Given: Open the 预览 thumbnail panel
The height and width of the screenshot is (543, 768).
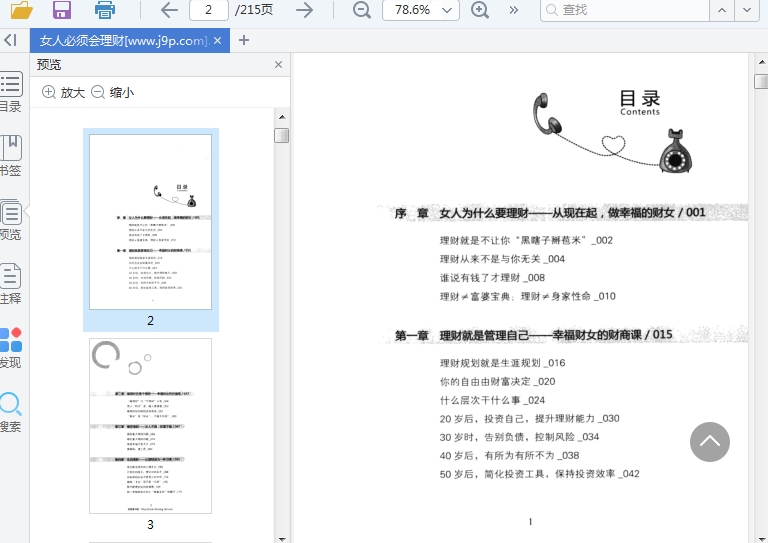Looking at the screenshot, I should click(11, 220).
